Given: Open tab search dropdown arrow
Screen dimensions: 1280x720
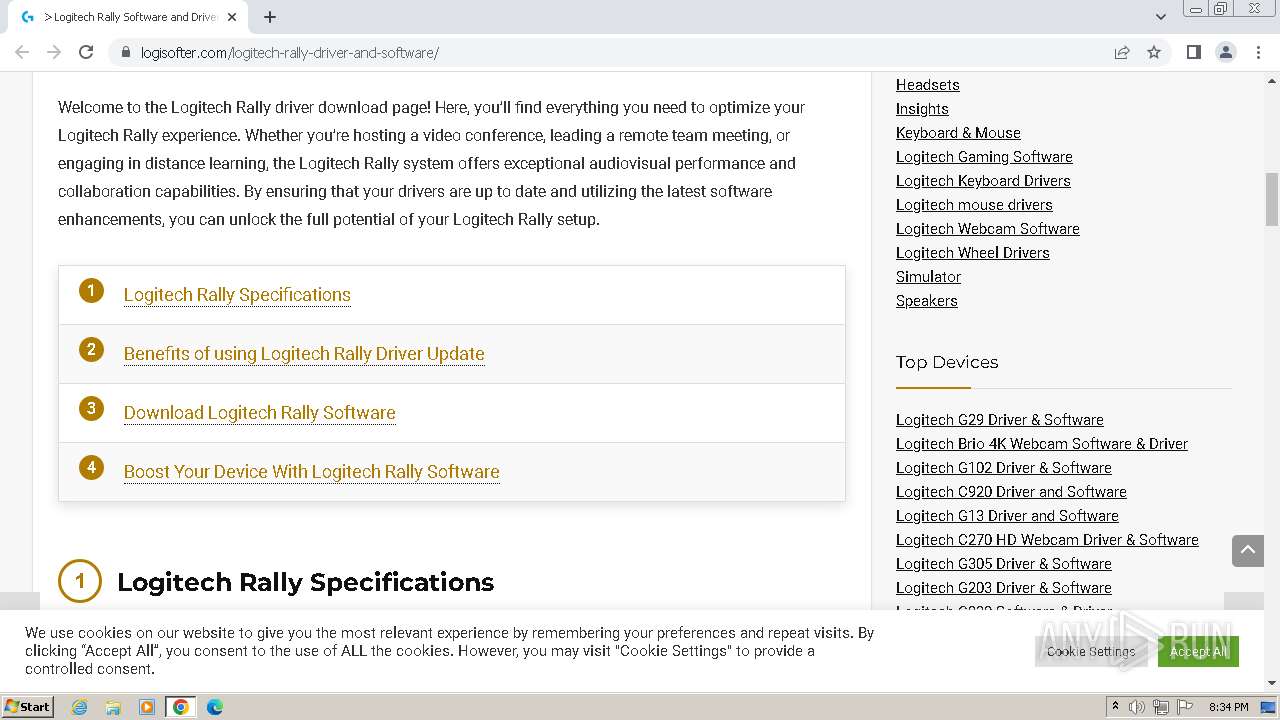Looking at the screenshot, I should 1160,17.
